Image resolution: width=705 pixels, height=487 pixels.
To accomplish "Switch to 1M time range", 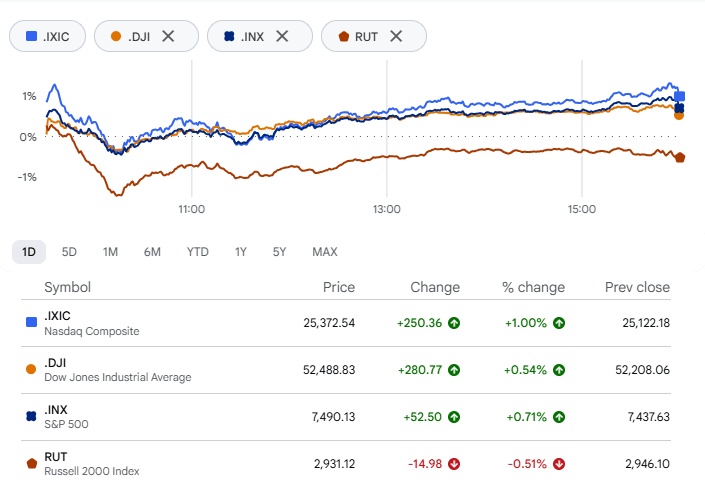I will (x=110, y=252).
